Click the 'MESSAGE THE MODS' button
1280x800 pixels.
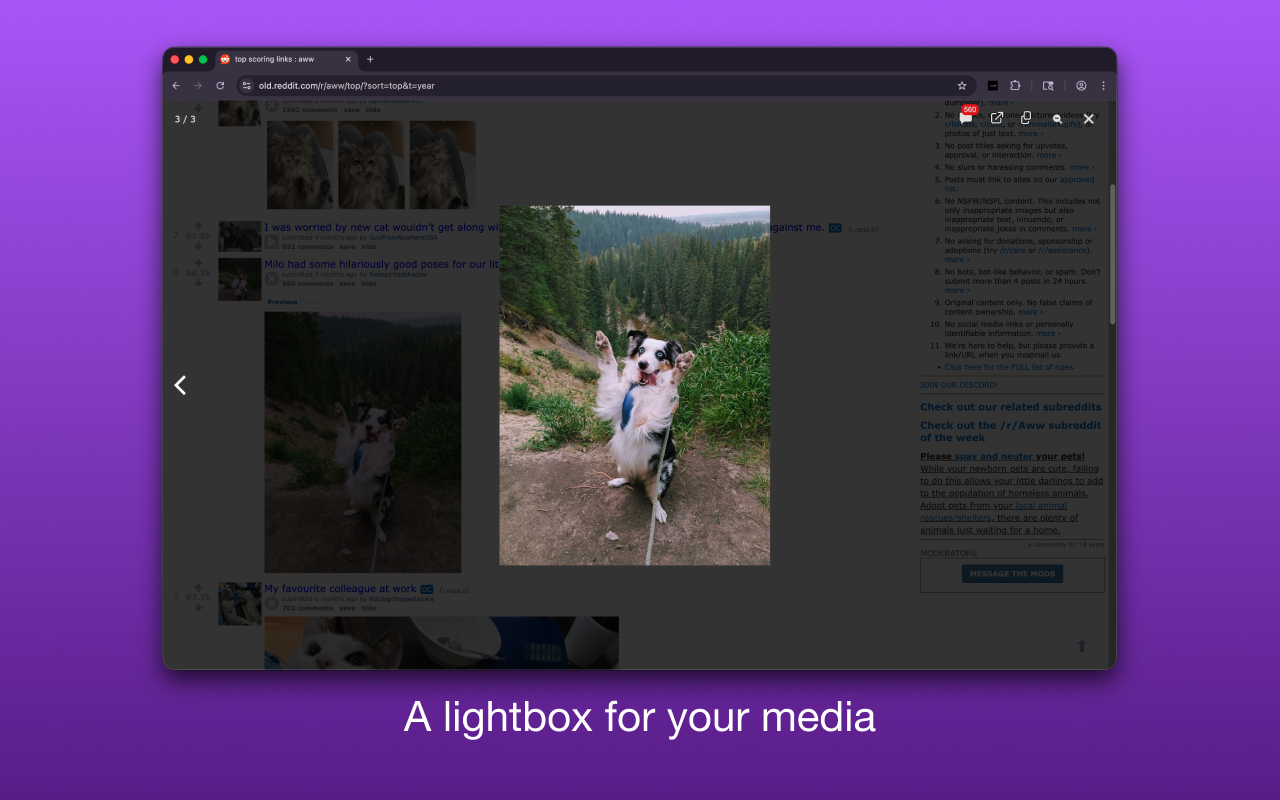(x=1012, y=574)
